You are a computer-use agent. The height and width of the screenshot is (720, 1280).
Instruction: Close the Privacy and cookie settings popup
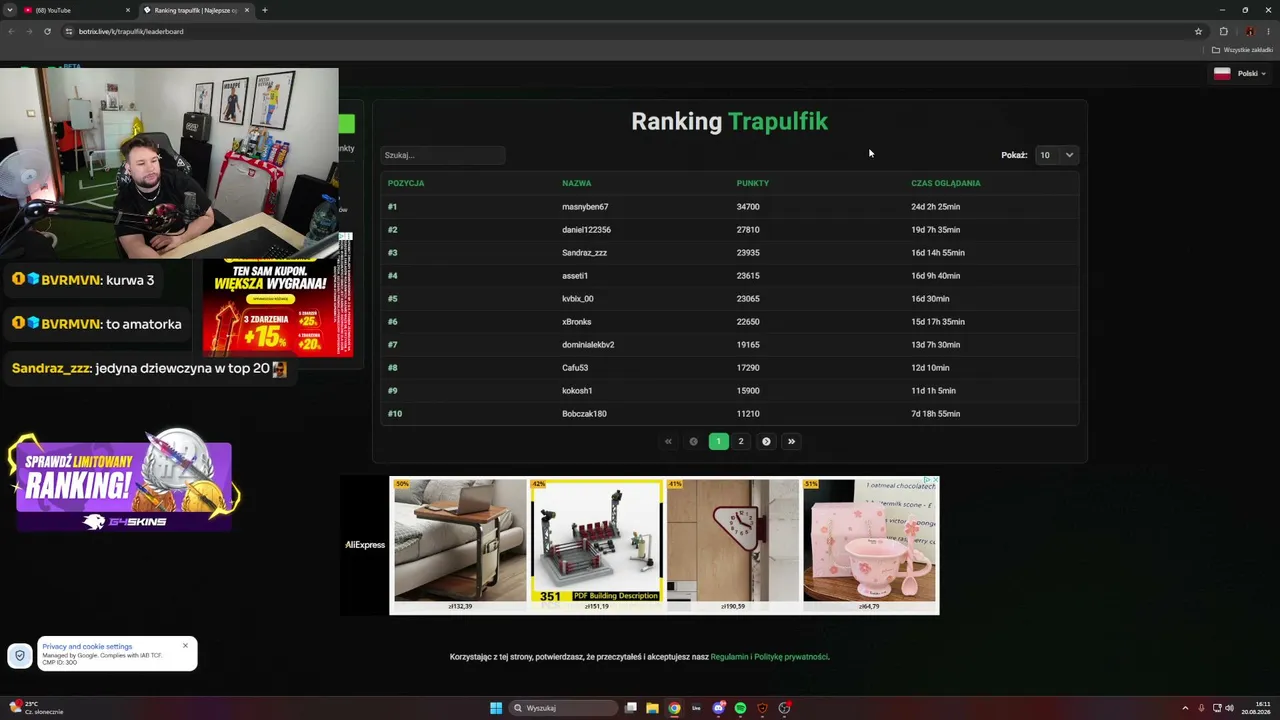click(x=185, y=645)
